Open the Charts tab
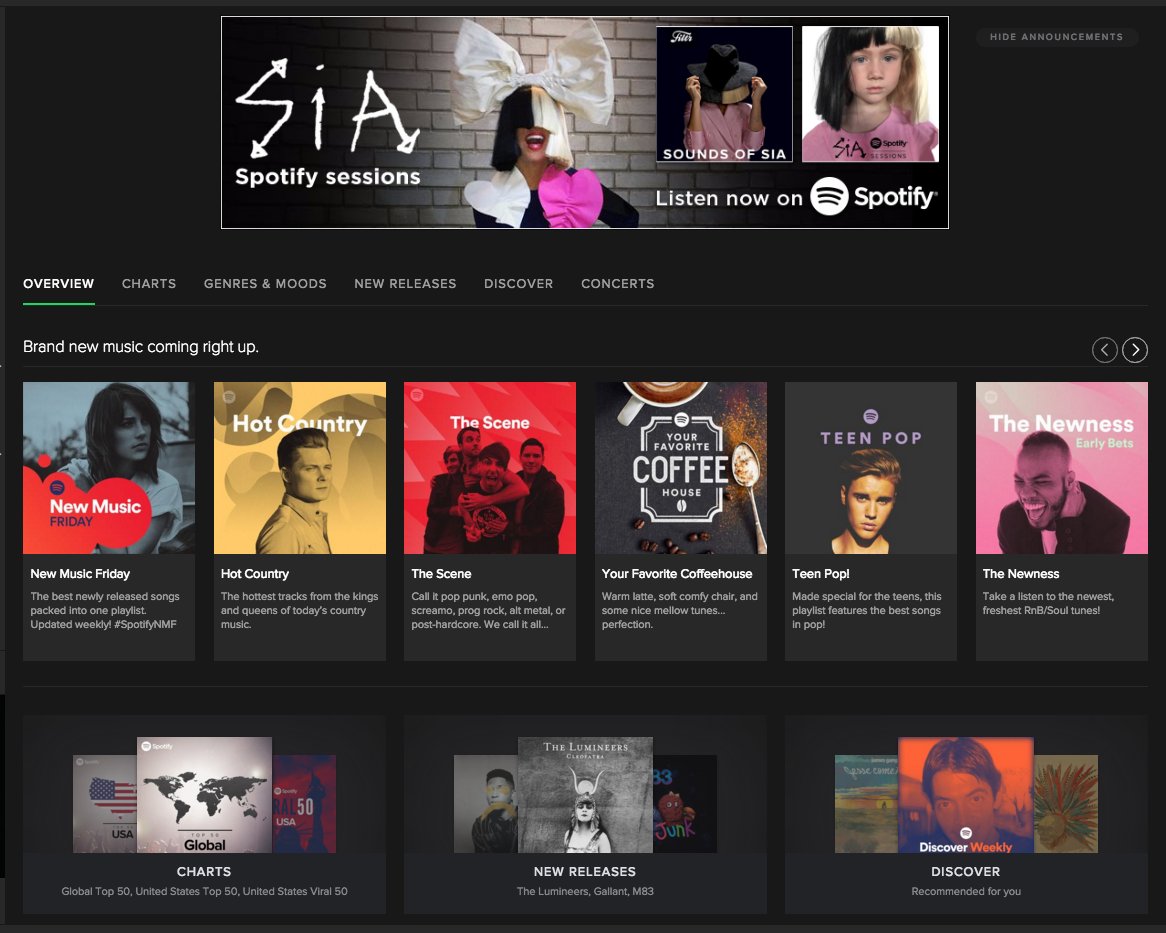Screen dimensions: 1166x933 coord(149,283)
